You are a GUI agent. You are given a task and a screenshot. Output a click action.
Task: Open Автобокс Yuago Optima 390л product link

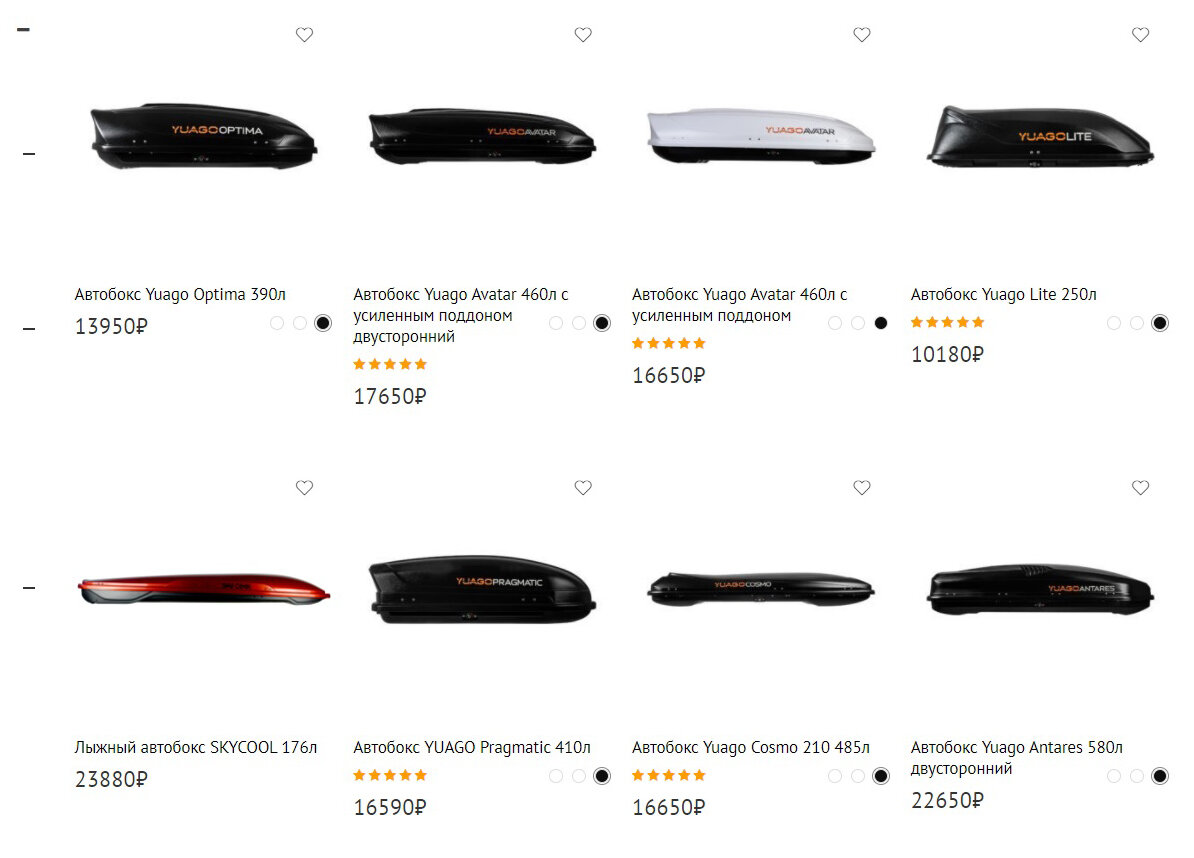180,295
